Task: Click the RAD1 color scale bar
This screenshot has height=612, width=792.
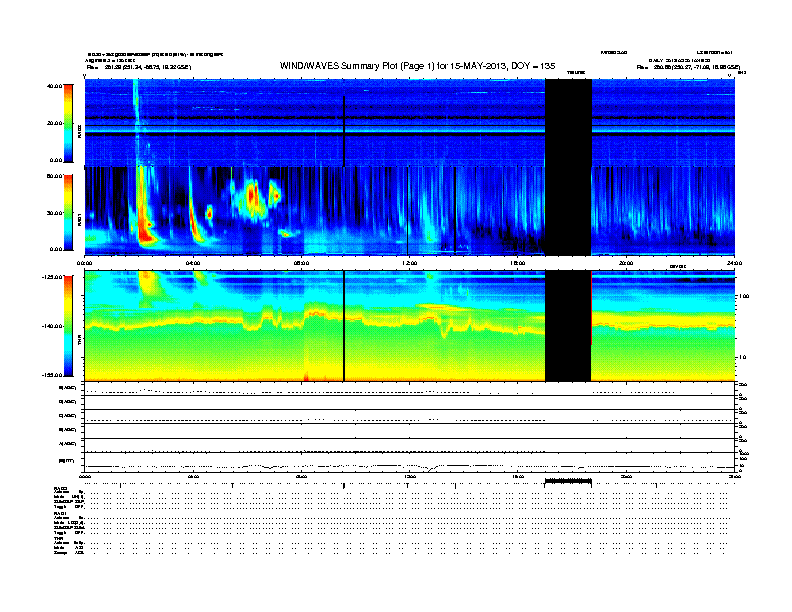Action: click(x=68, y=212)
